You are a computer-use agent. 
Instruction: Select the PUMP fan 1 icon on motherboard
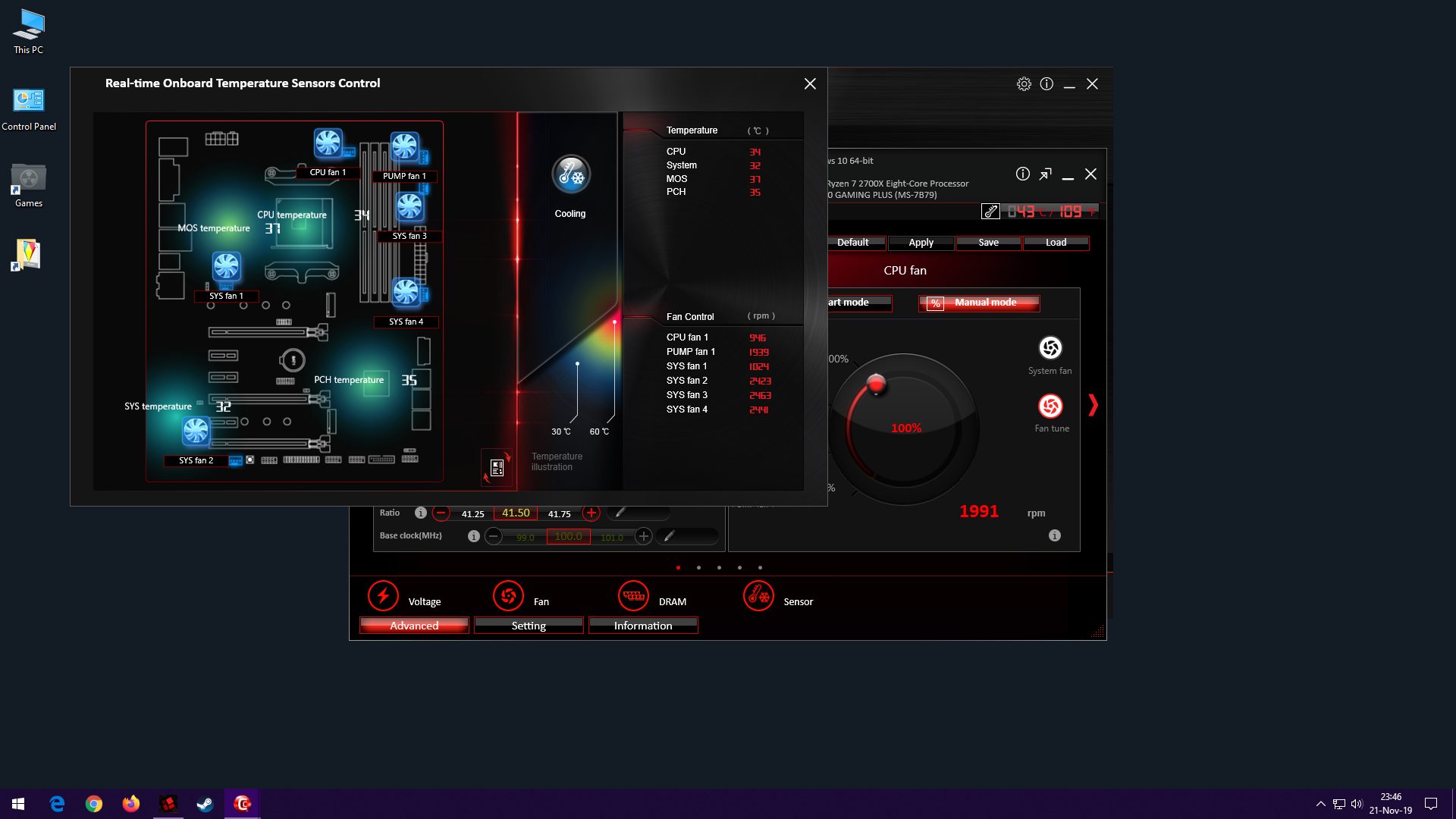pos(405,146)
